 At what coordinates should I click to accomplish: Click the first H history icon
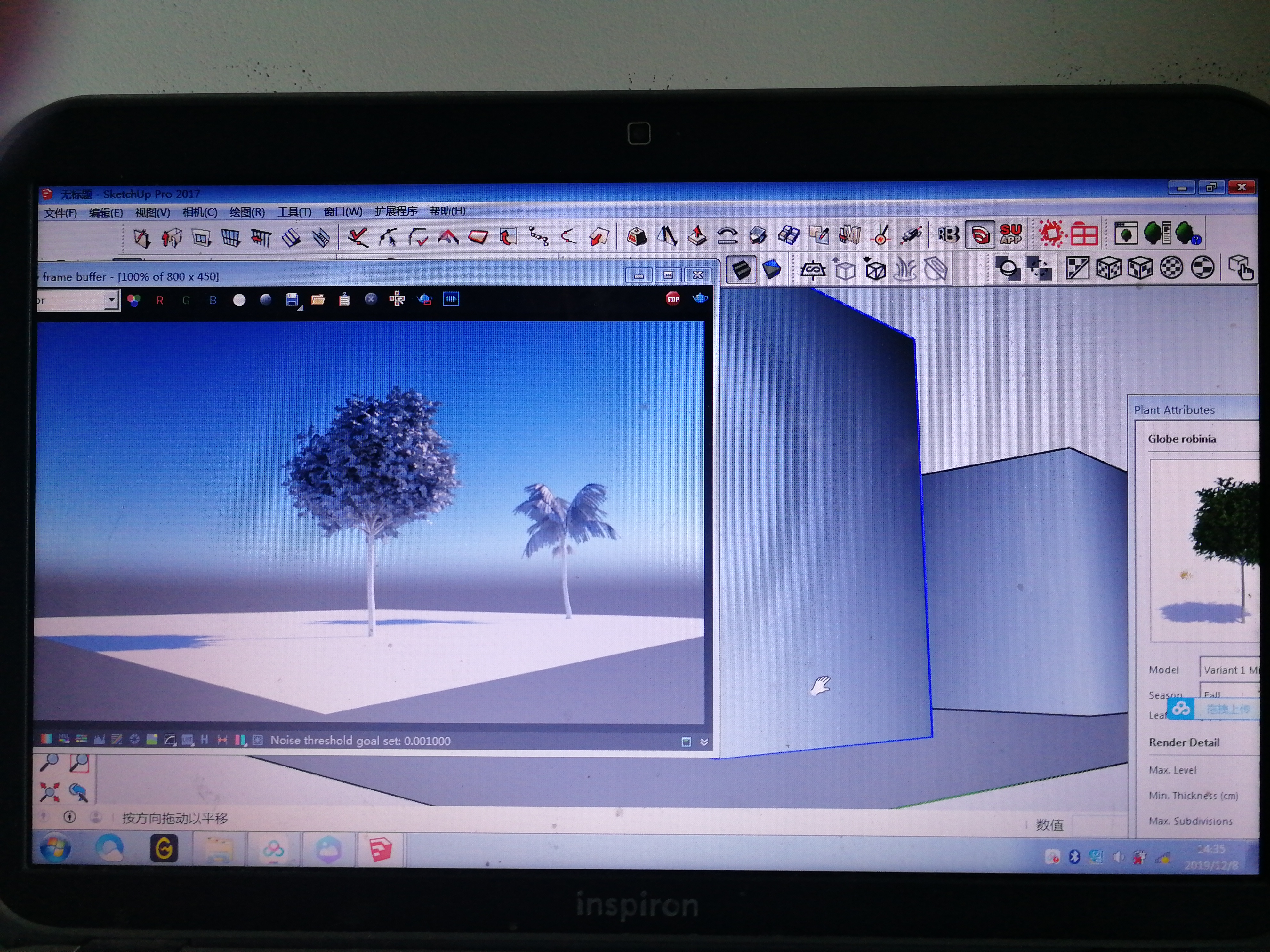click(205, 740)
